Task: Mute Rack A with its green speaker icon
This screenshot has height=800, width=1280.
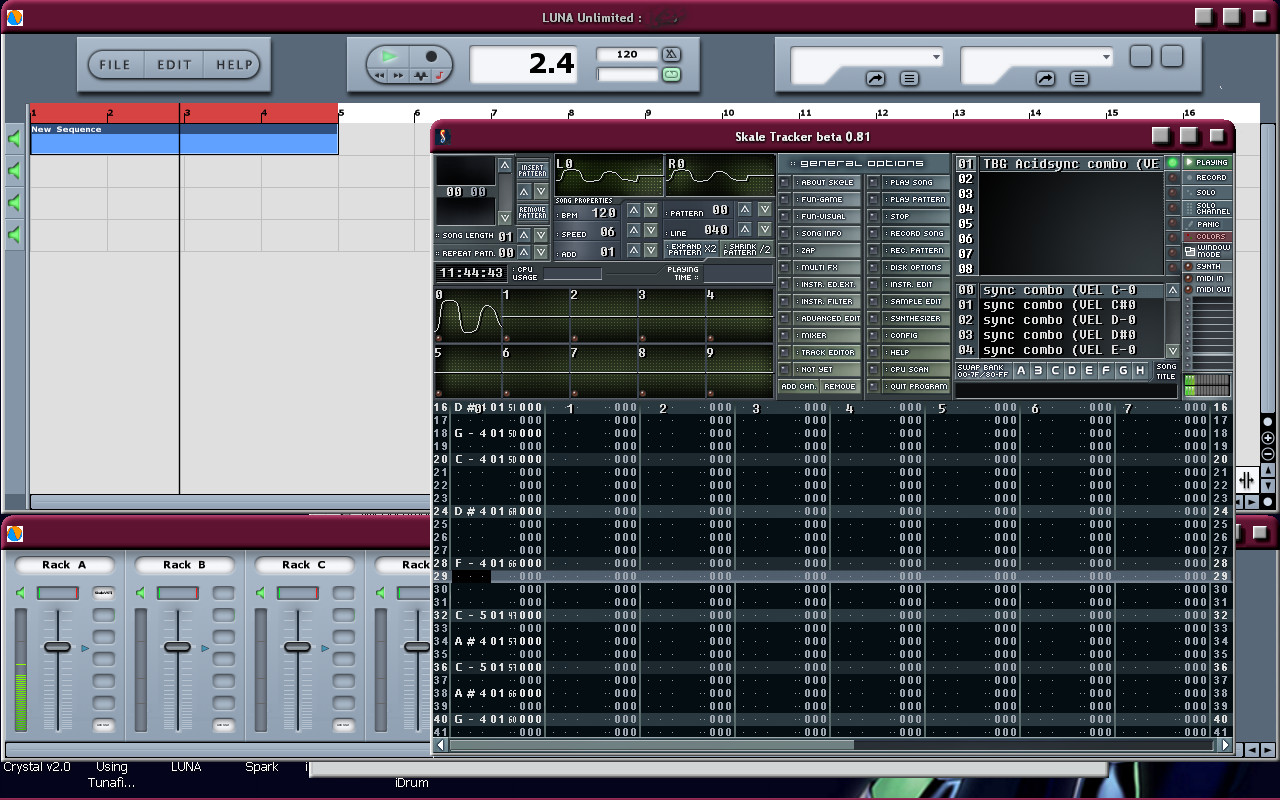Action: [20, 594]
